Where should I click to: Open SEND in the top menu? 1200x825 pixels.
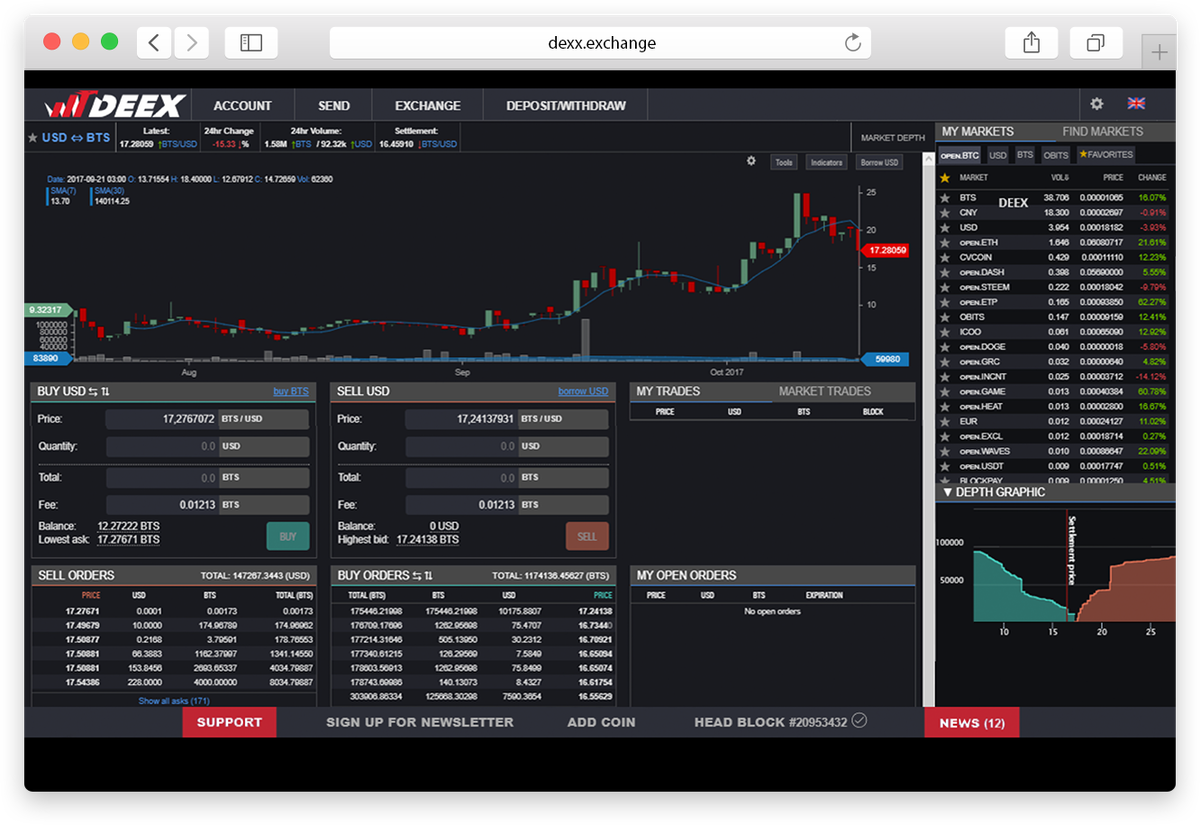[334, 105]
